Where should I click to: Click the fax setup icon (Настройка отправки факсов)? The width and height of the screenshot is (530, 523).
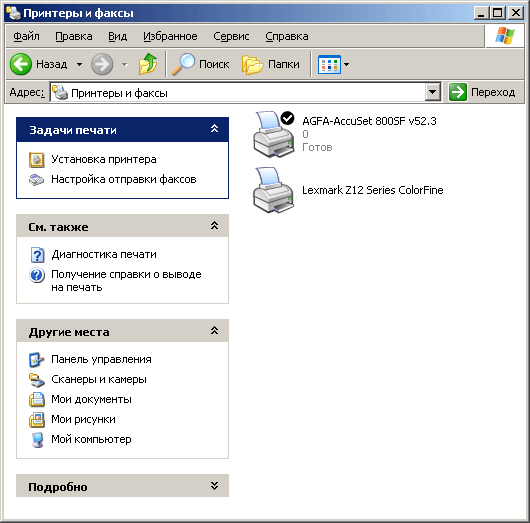[x=37, y=180]
